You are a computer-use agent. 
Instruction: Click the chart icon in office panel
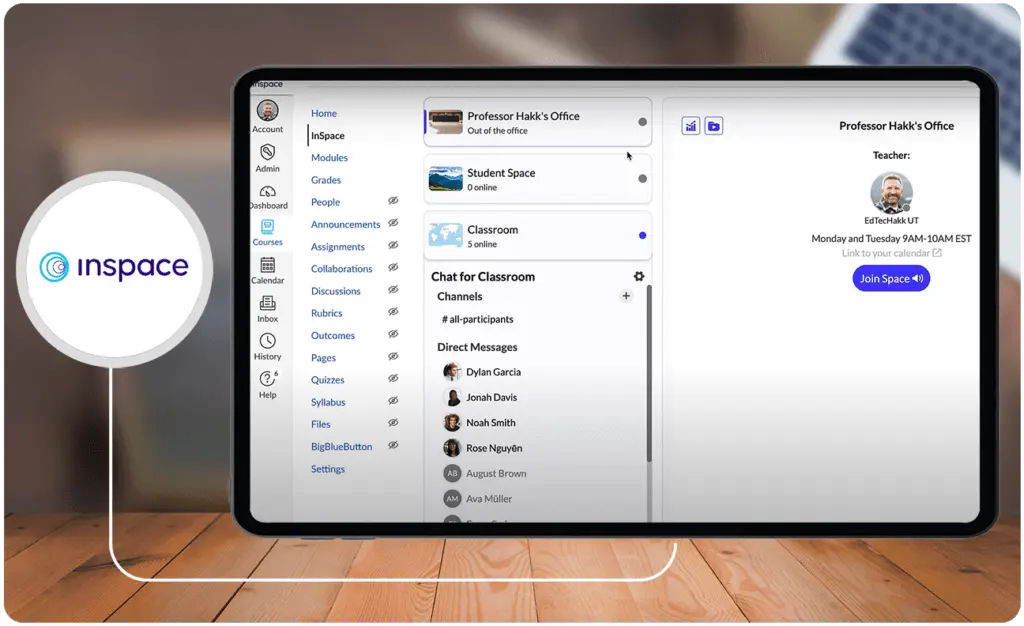(x=691, y=126)
